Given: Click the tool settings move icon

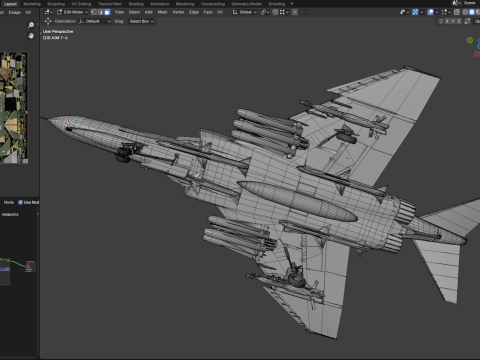Looking at the screenshot, I should click(48, 21).
